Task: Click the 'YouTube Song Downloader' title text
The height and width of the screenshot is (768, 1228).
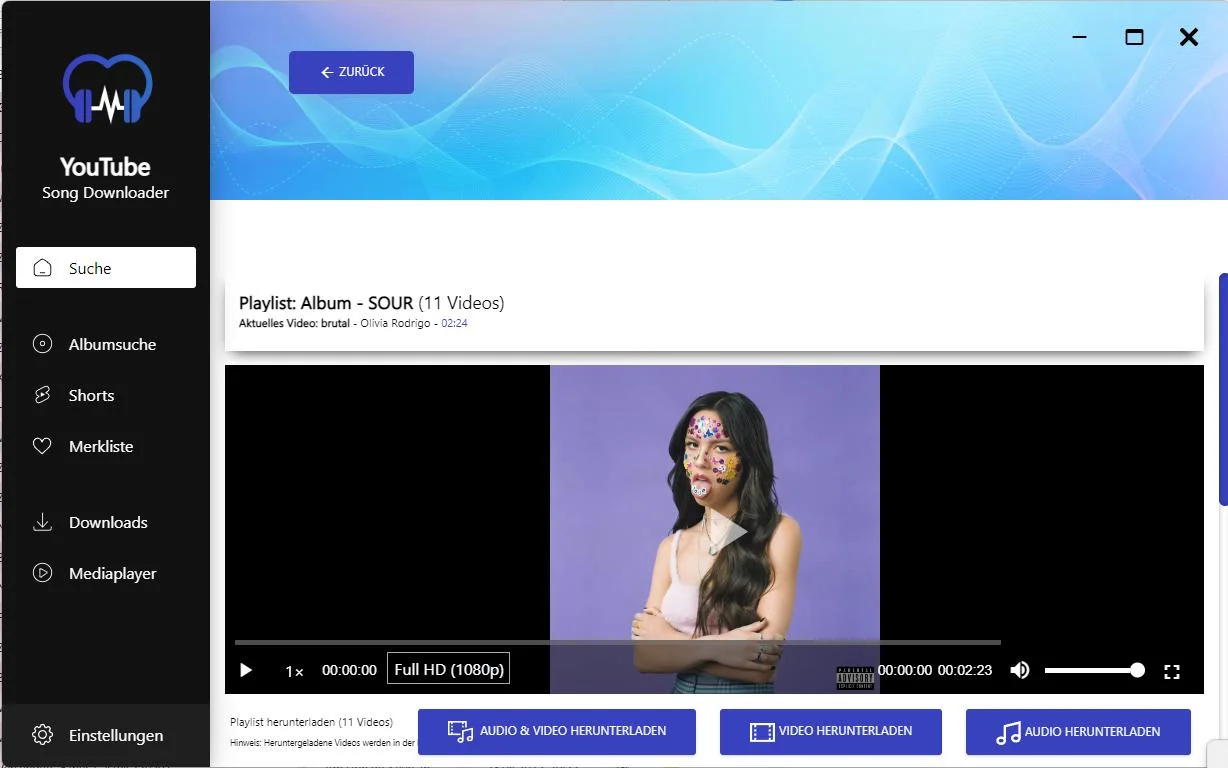Action: coord(105,178)
